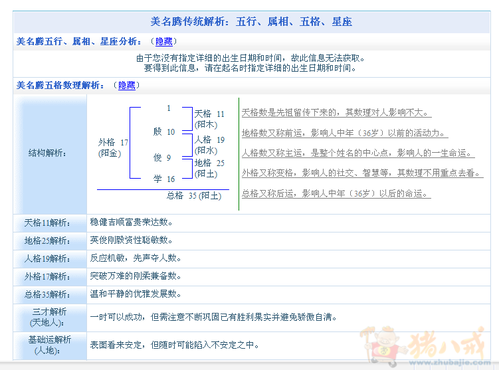
Task: Click 人格 19 in the structure diagram
Action: (210, 140)
